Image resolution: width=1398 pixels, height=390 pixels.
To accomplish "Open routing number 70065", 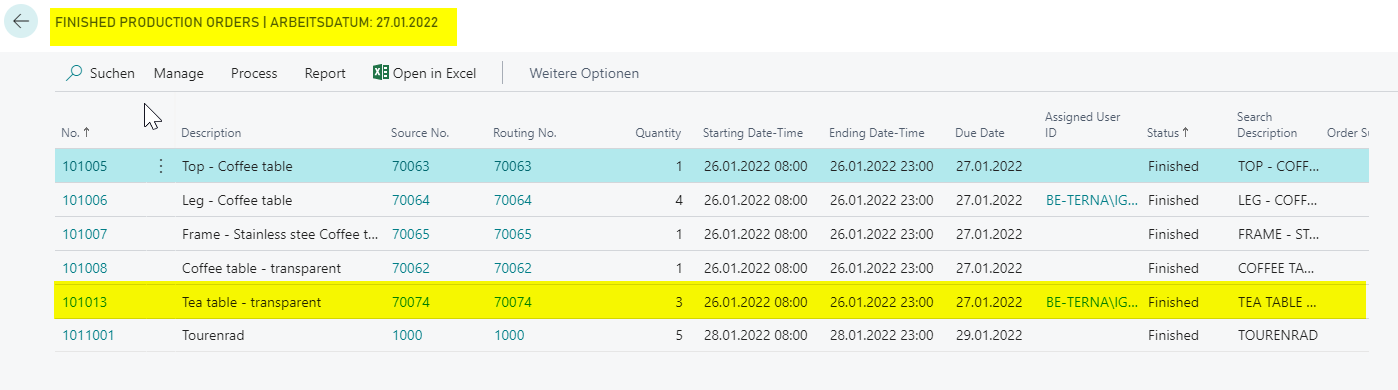I will click(x=513, y=234).
